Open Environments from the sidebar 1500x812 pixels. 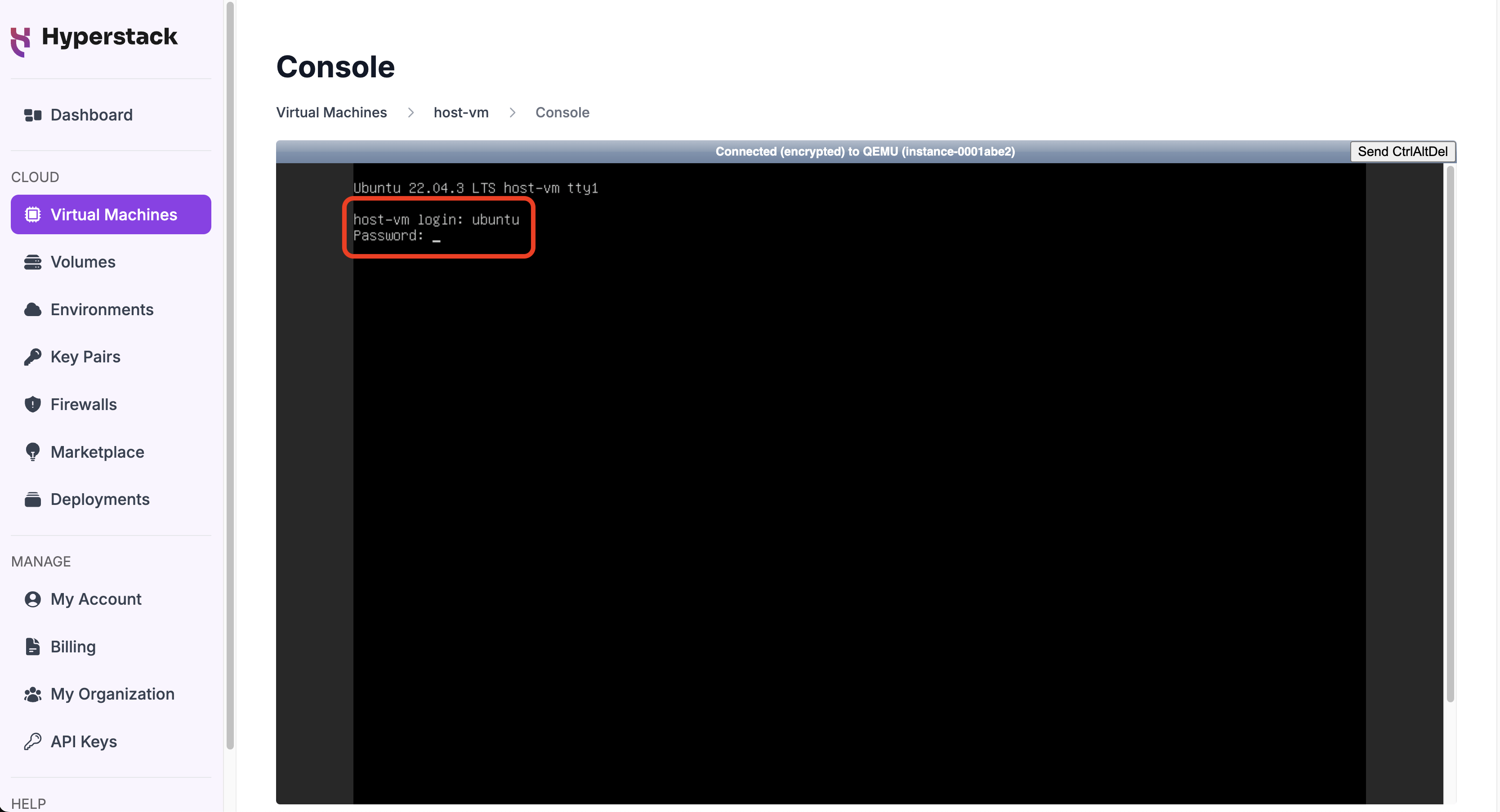(x=111, y=310)
